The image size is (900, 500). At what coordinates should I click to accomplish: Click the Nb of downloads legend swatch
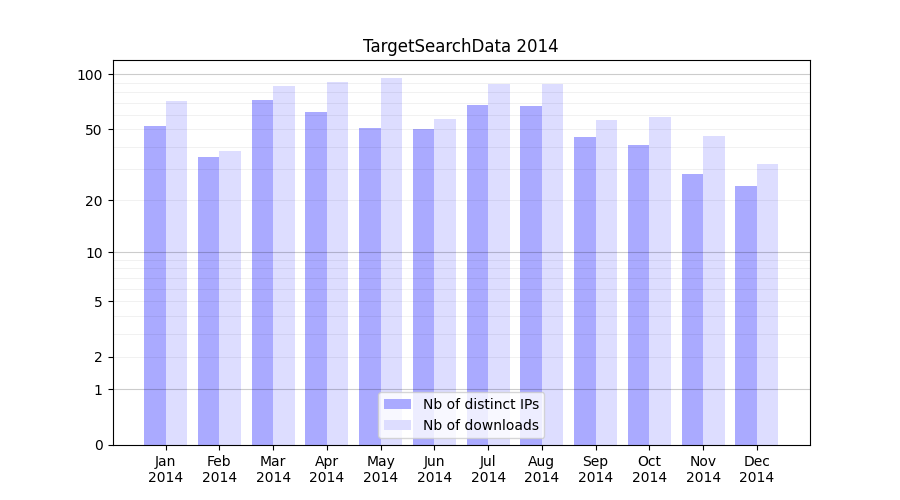pos(397,425)
